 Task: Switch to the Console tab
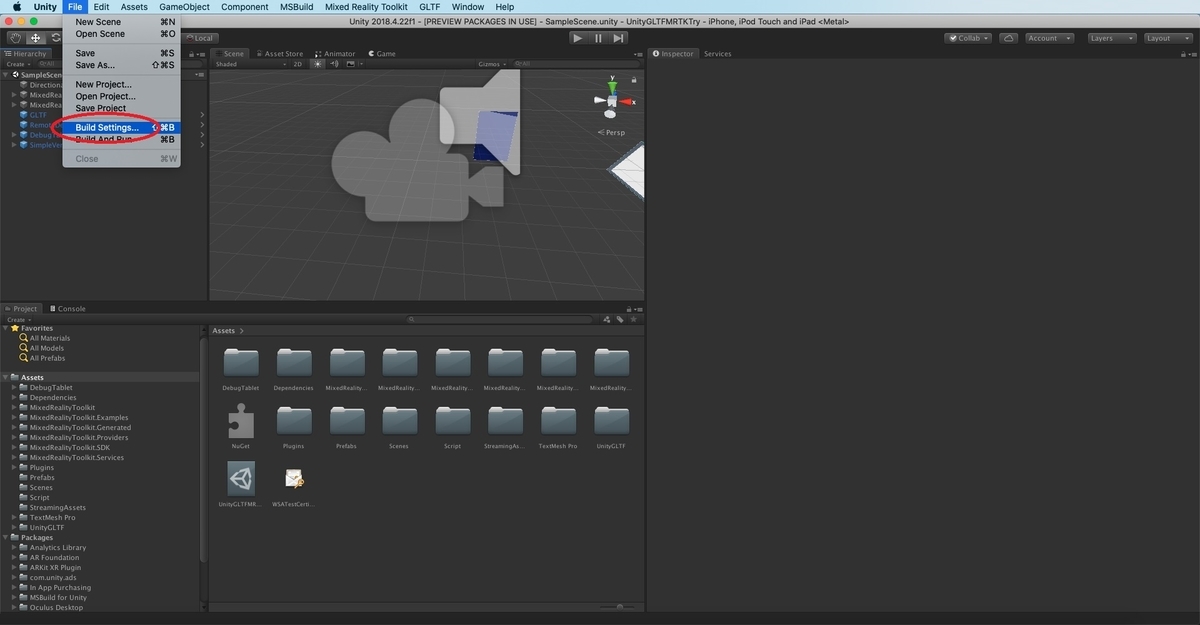(70, 309)
